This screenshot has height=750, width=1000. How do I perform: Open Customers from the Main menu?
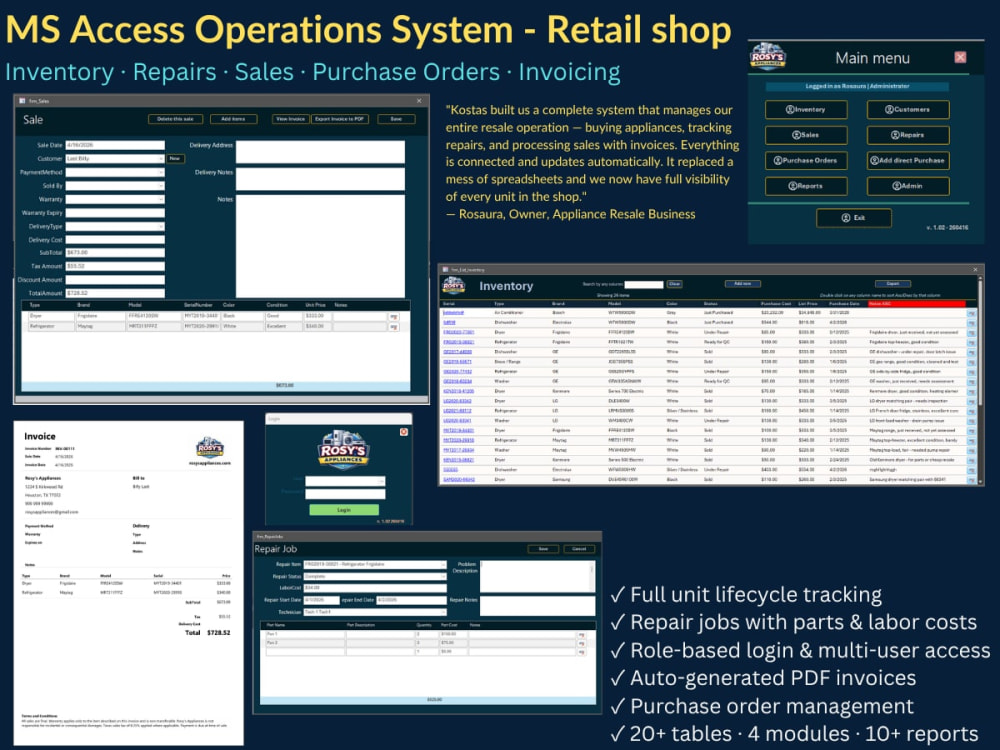tap(908, 110)
